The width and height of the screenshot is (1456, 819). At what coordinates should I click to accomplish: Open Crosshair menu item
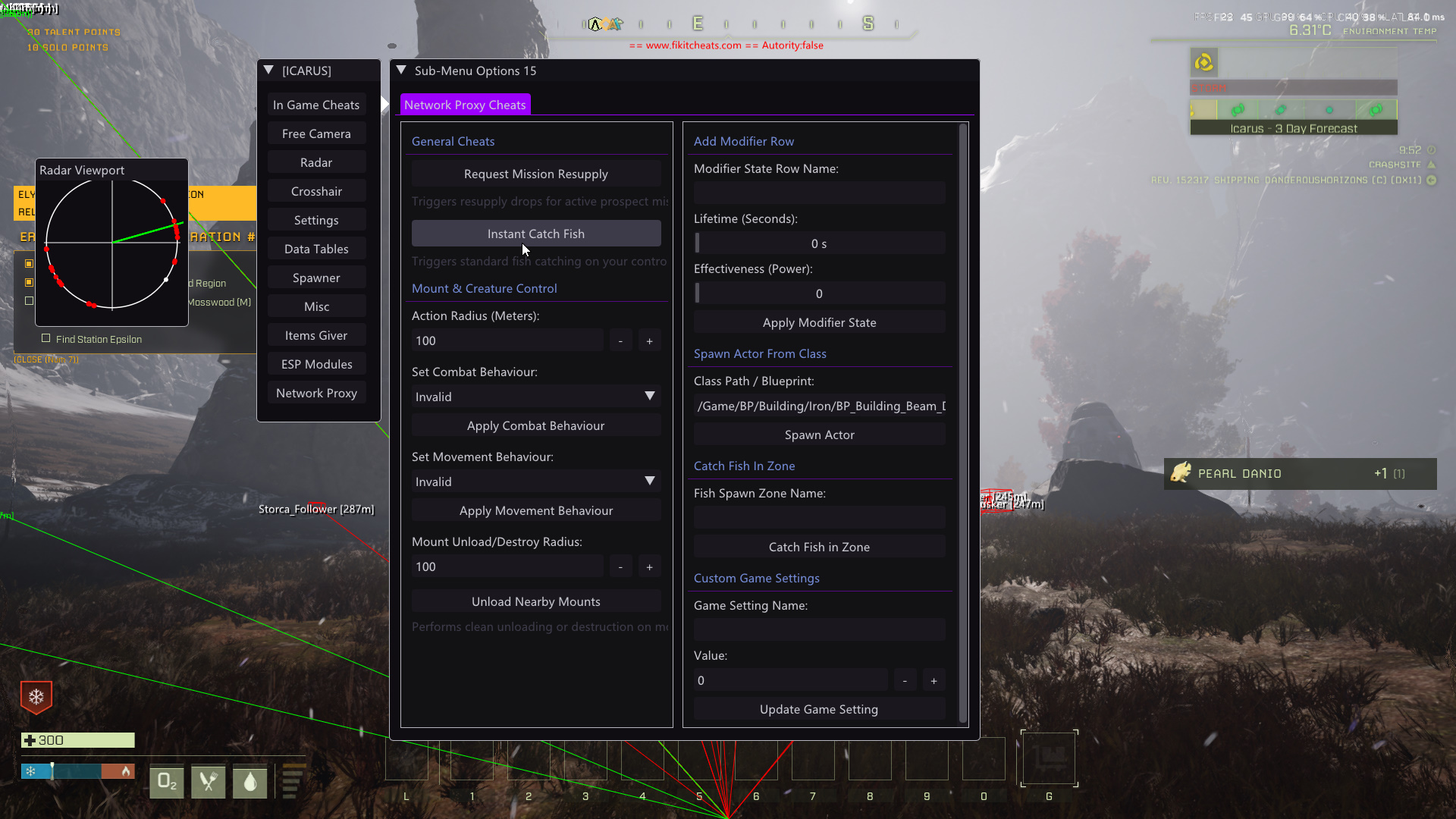(x=316, y=191)
